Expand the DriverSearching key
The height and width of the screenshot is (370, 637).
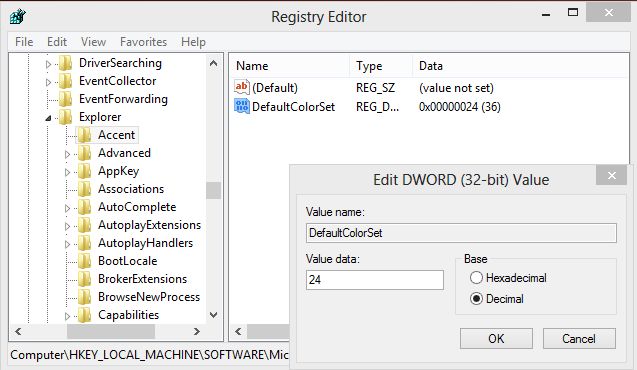click(48, 64)
